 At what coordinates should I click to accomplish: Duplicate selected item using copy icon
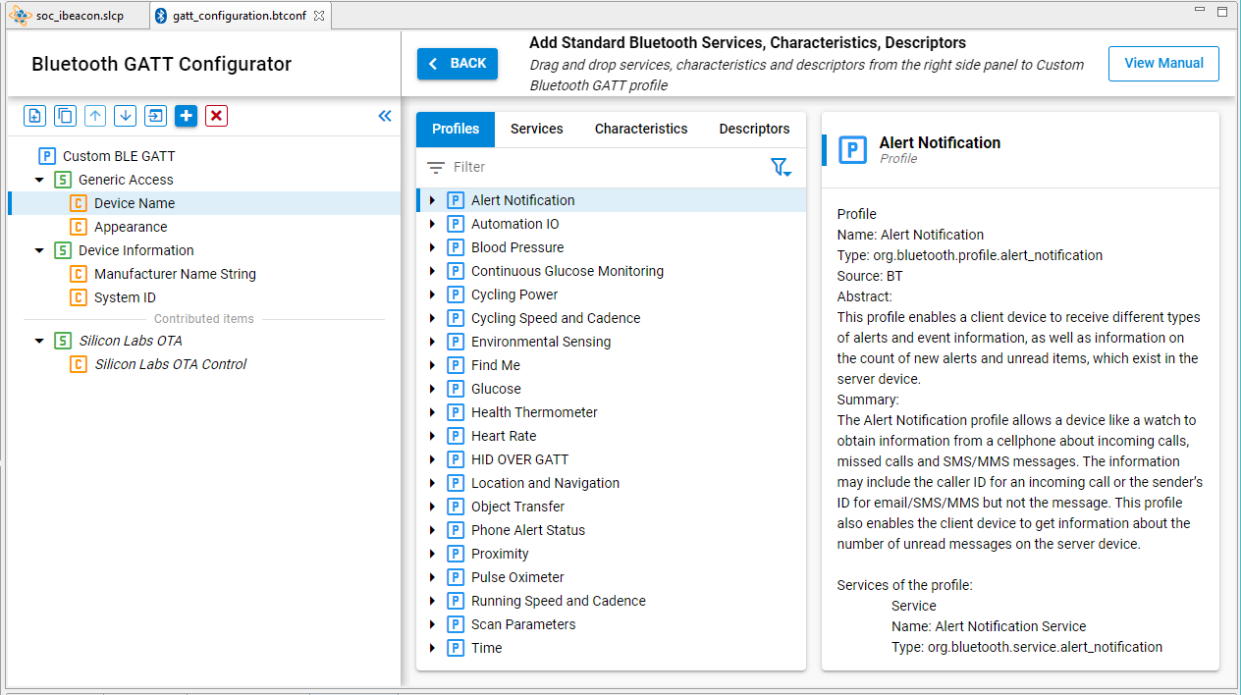pos(64,116)
